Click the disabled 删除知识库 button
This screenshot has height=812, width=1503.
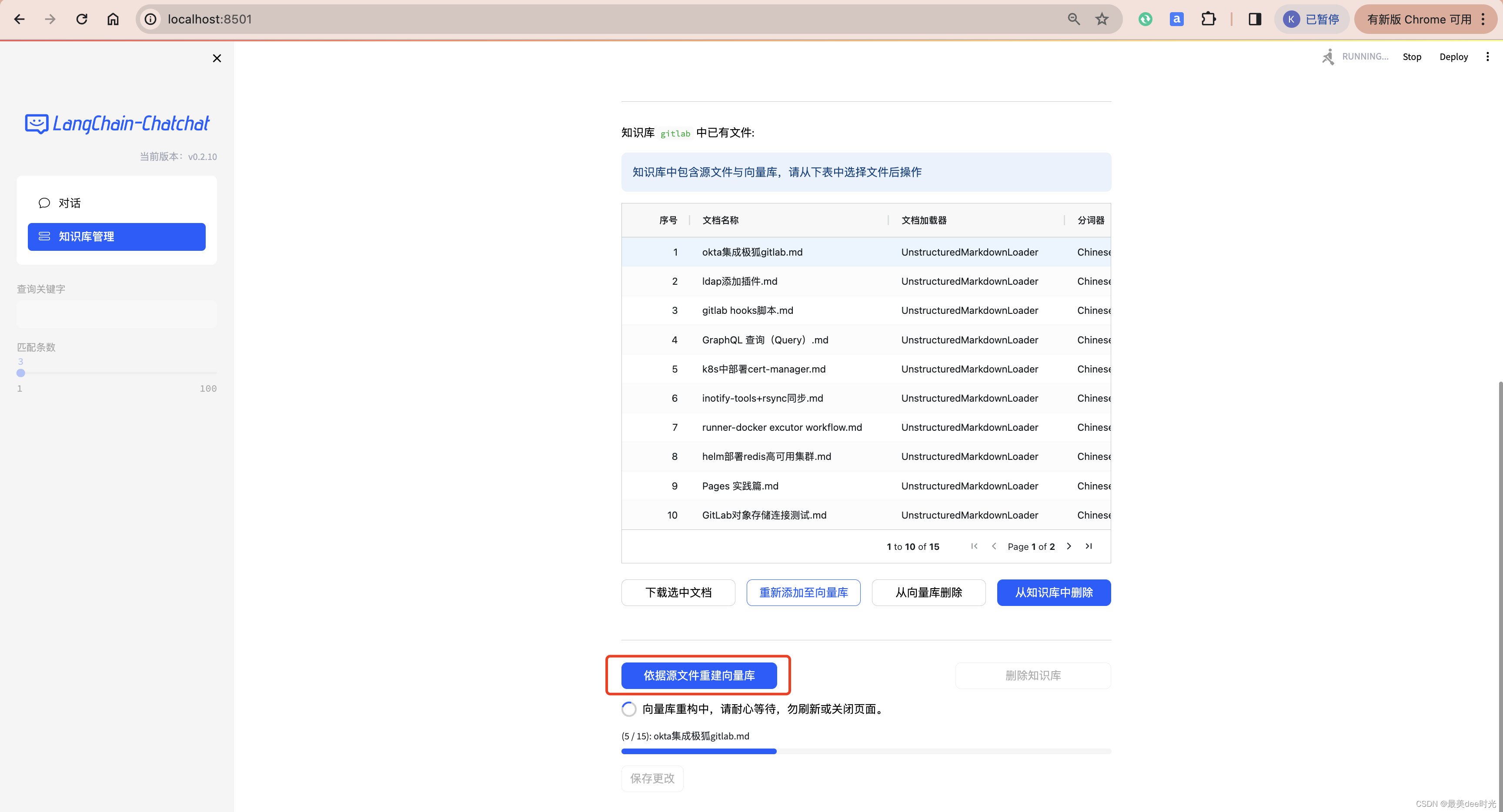[1033, 676]
